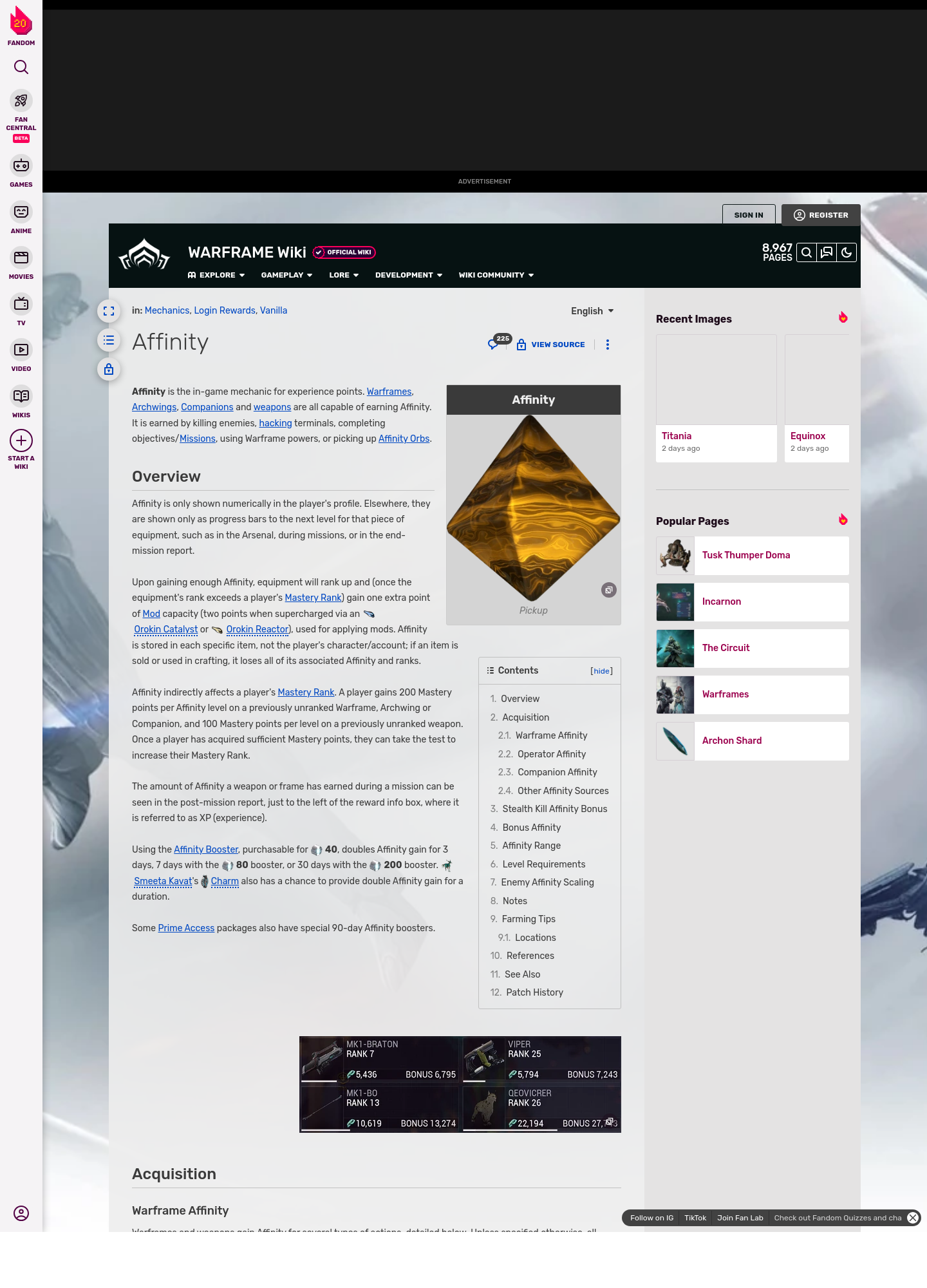Screen dimensions: 927x1288
Task: Expand article to full width
Action: 109,311
